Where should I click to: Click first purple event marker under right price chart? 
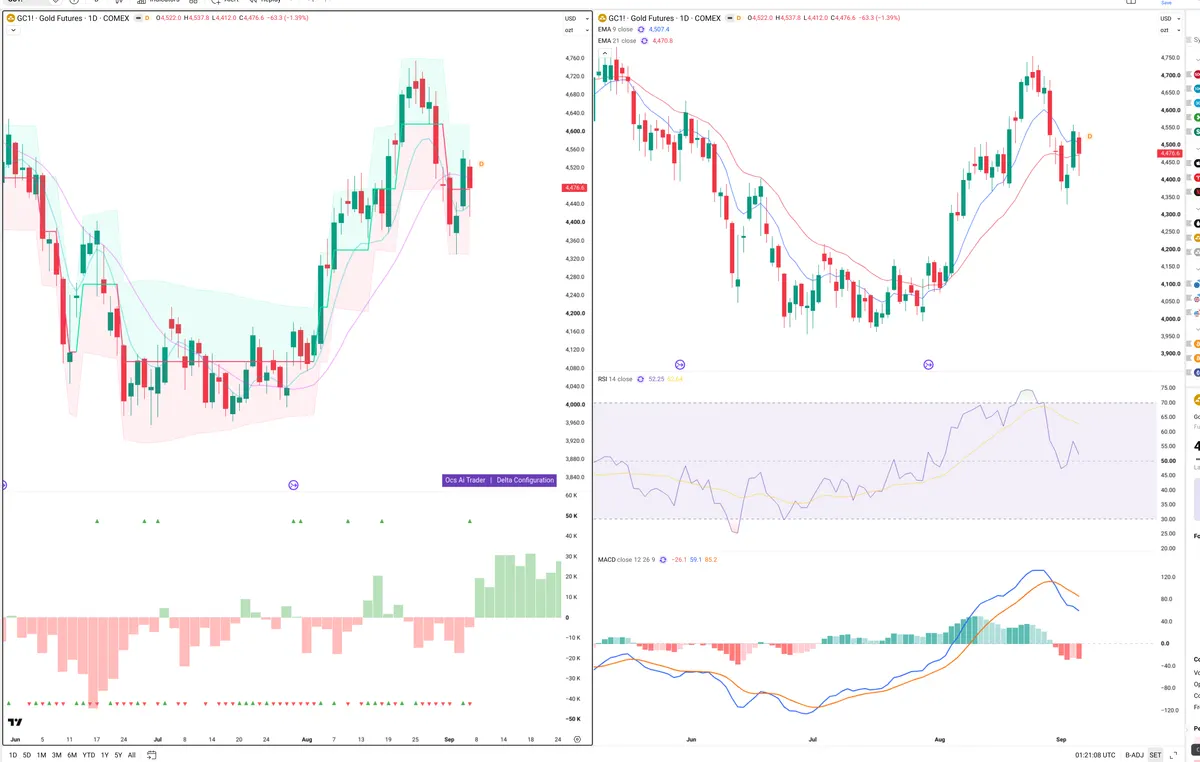coord(680,364)
